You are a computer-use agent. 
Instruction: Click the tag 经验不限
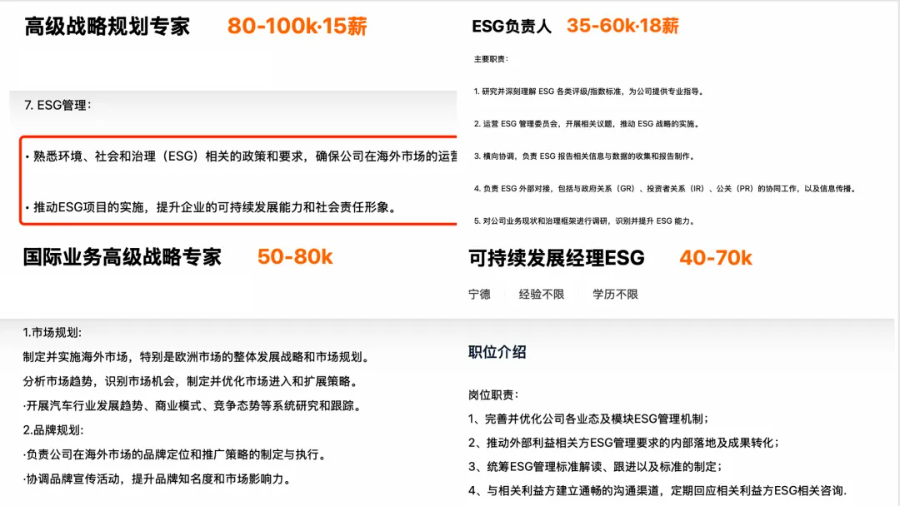point(541,294)
